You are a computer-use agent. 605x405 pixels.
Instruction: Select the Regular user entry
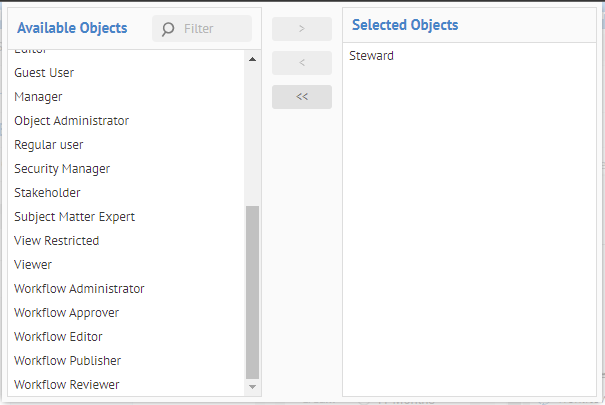49,145
